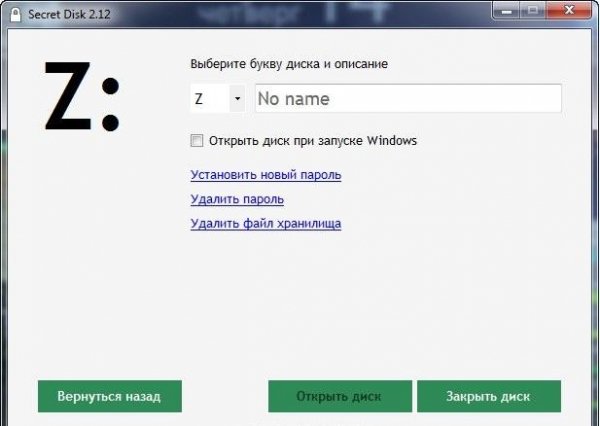Click the 'Вернуться назад' button
The image size is (600, 426).
pyautogui.click(x=110, y=396)
